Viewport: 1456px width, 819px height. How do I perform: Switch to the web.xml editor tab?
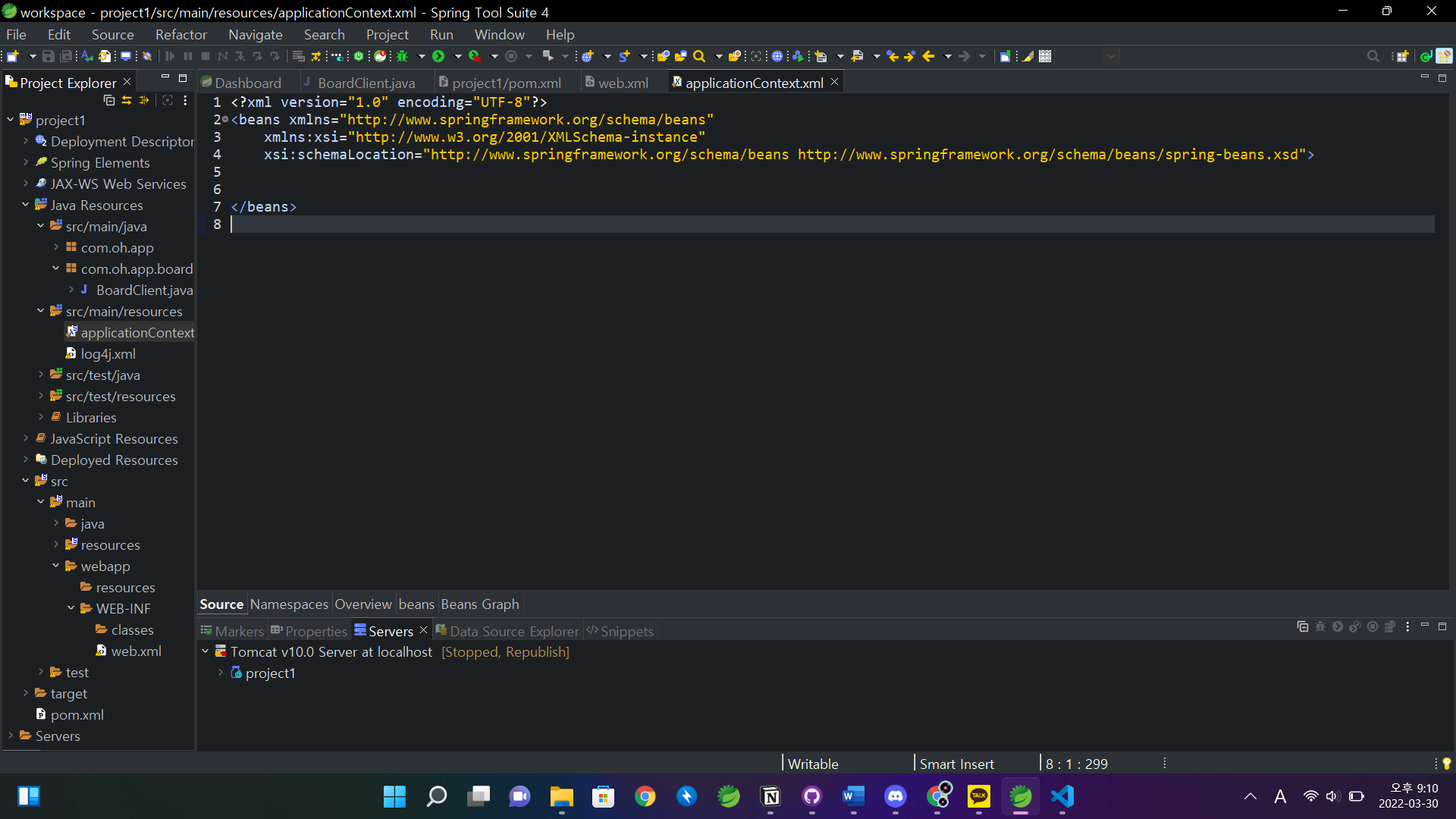pyautogui.click(x=623, y=83)
